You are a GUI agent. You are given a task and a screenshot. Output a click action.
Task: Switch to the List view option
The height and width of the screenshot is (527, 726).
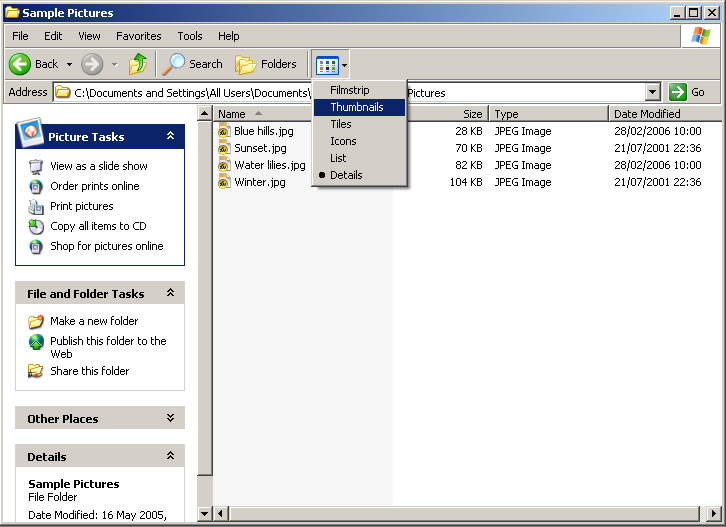338,158
